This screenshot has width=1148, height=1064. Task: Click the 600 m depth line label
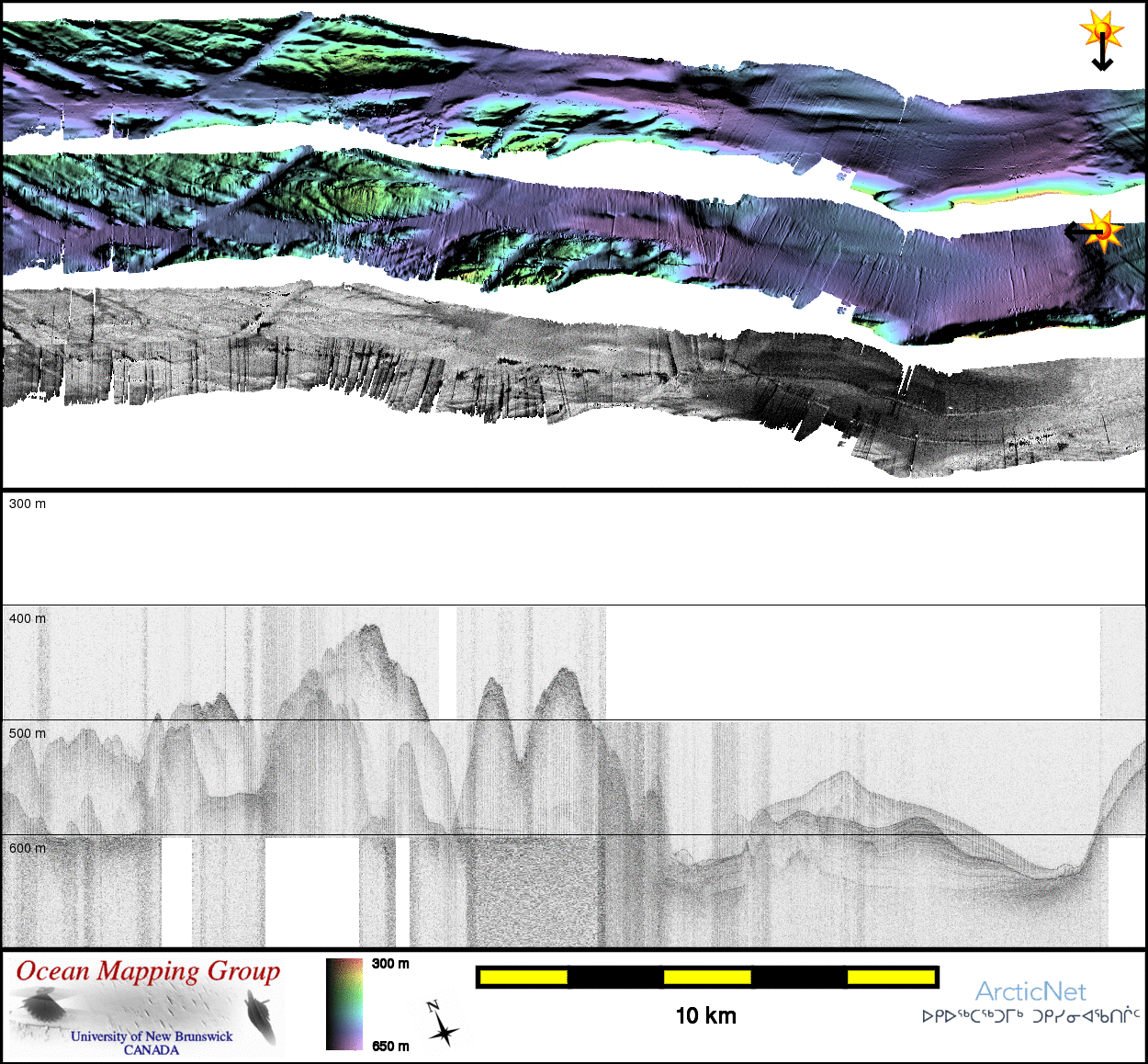(28, 848)
